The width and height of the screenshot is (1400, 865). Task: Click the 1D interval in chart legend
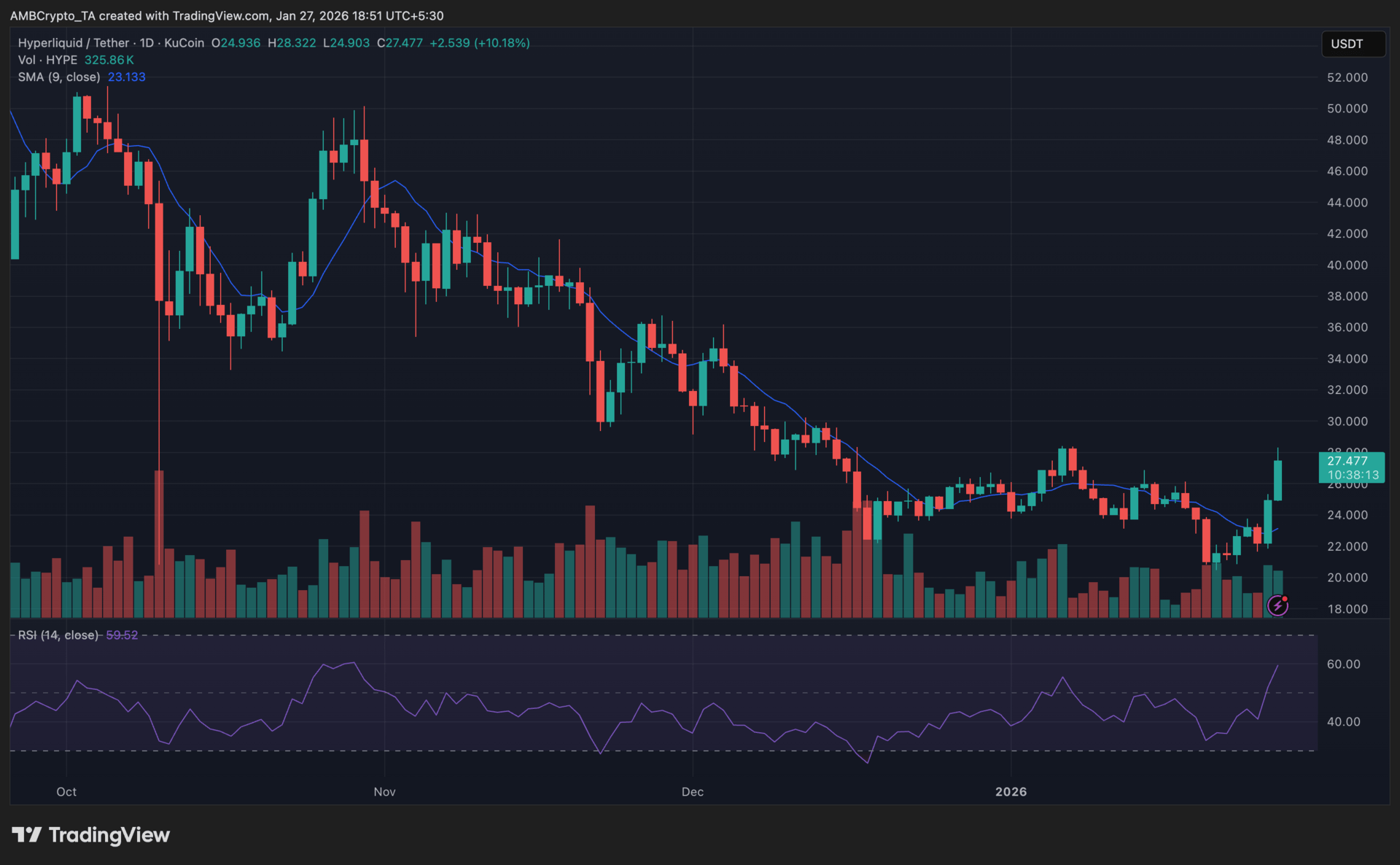(147, 43)
